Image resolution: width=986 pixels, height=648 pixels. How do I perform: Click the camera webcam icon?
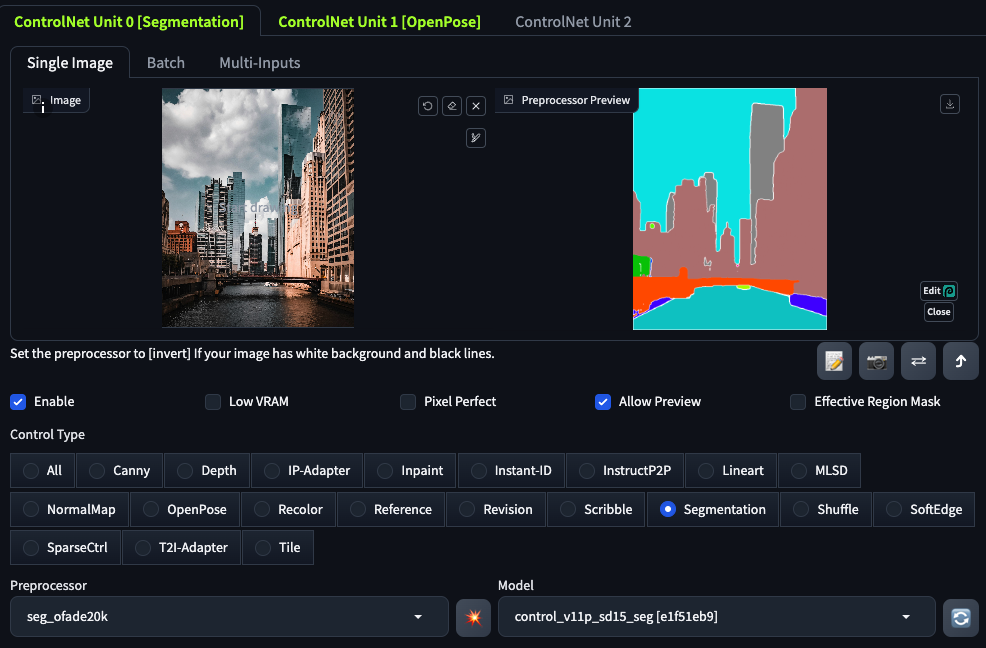coord(877,361)
